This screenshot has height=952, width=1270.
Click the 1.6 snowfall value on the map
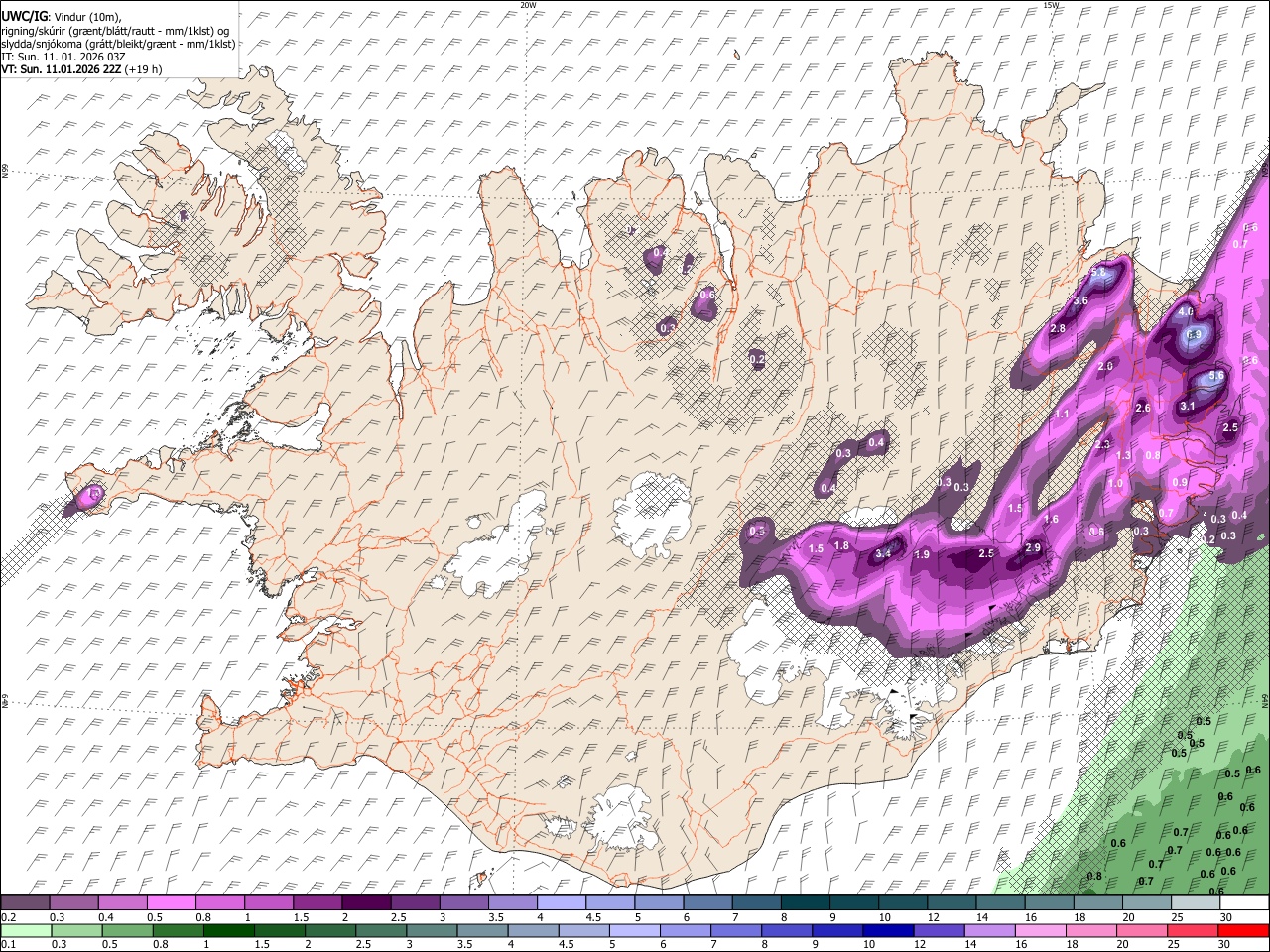(x=1051, y=519)
